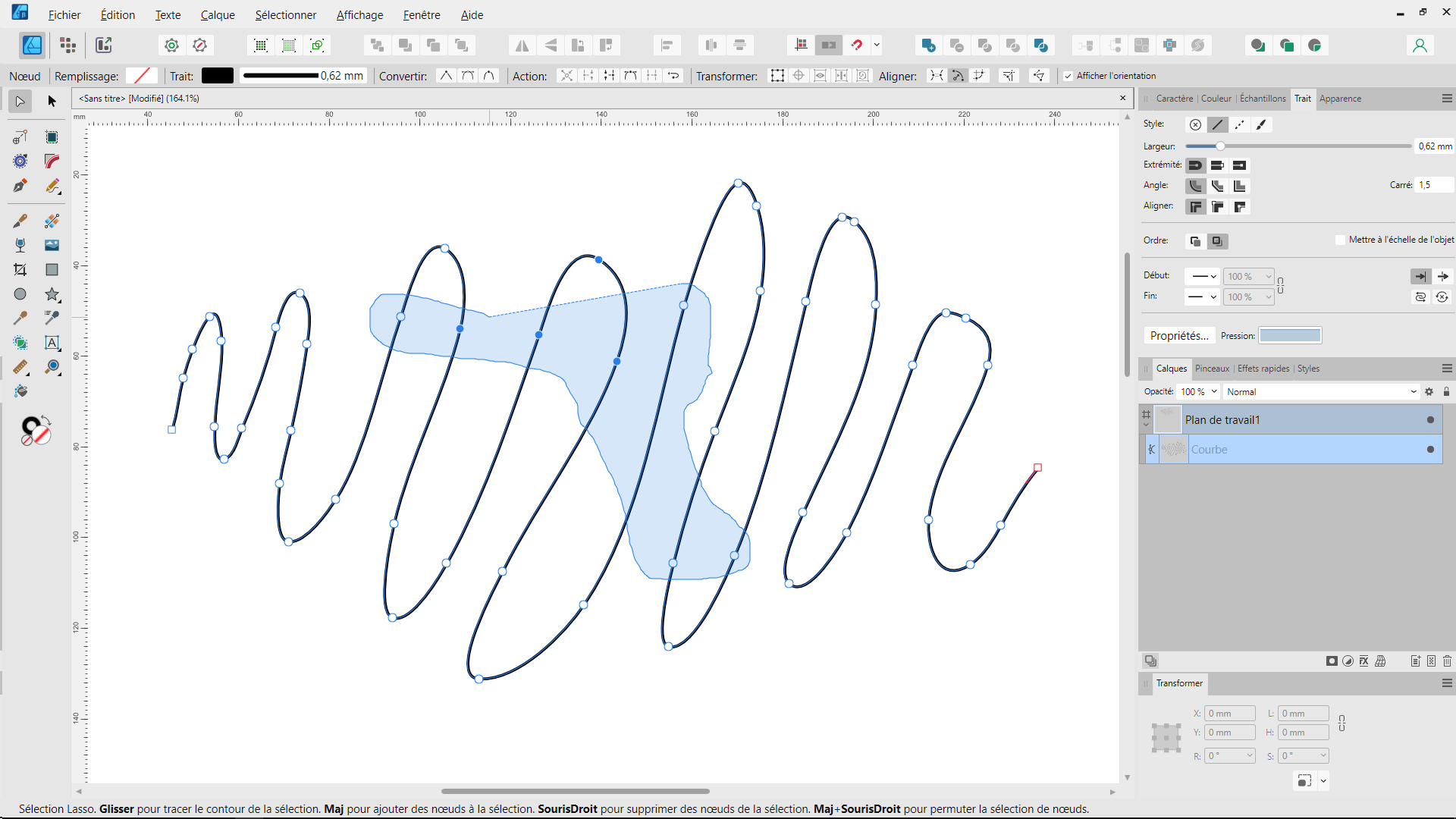
Task: Choose the Star shape tool
Action: pyautogui.click(x=52, y=294)
